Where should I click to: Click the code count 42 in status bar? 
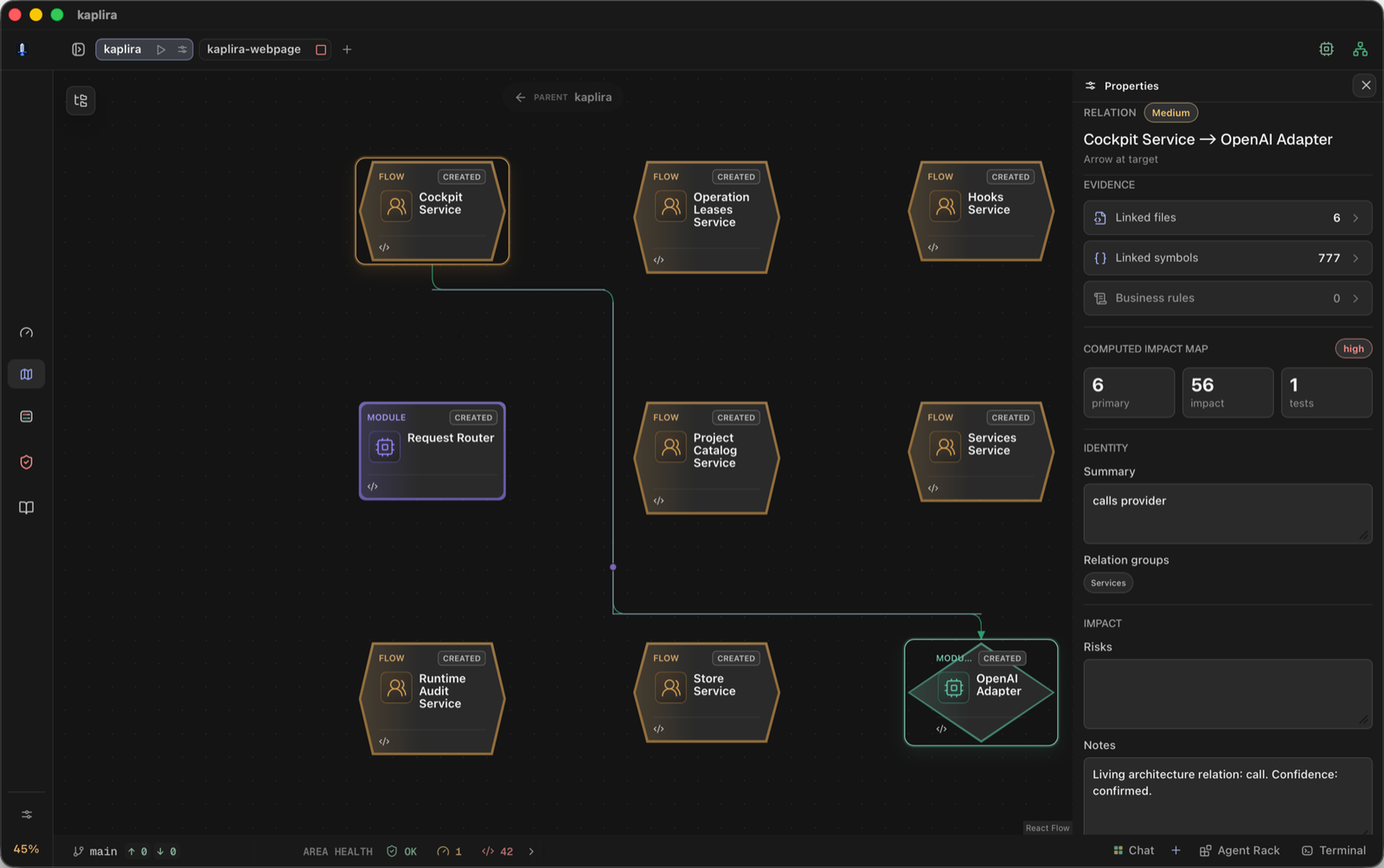click(x=497, y=852)
